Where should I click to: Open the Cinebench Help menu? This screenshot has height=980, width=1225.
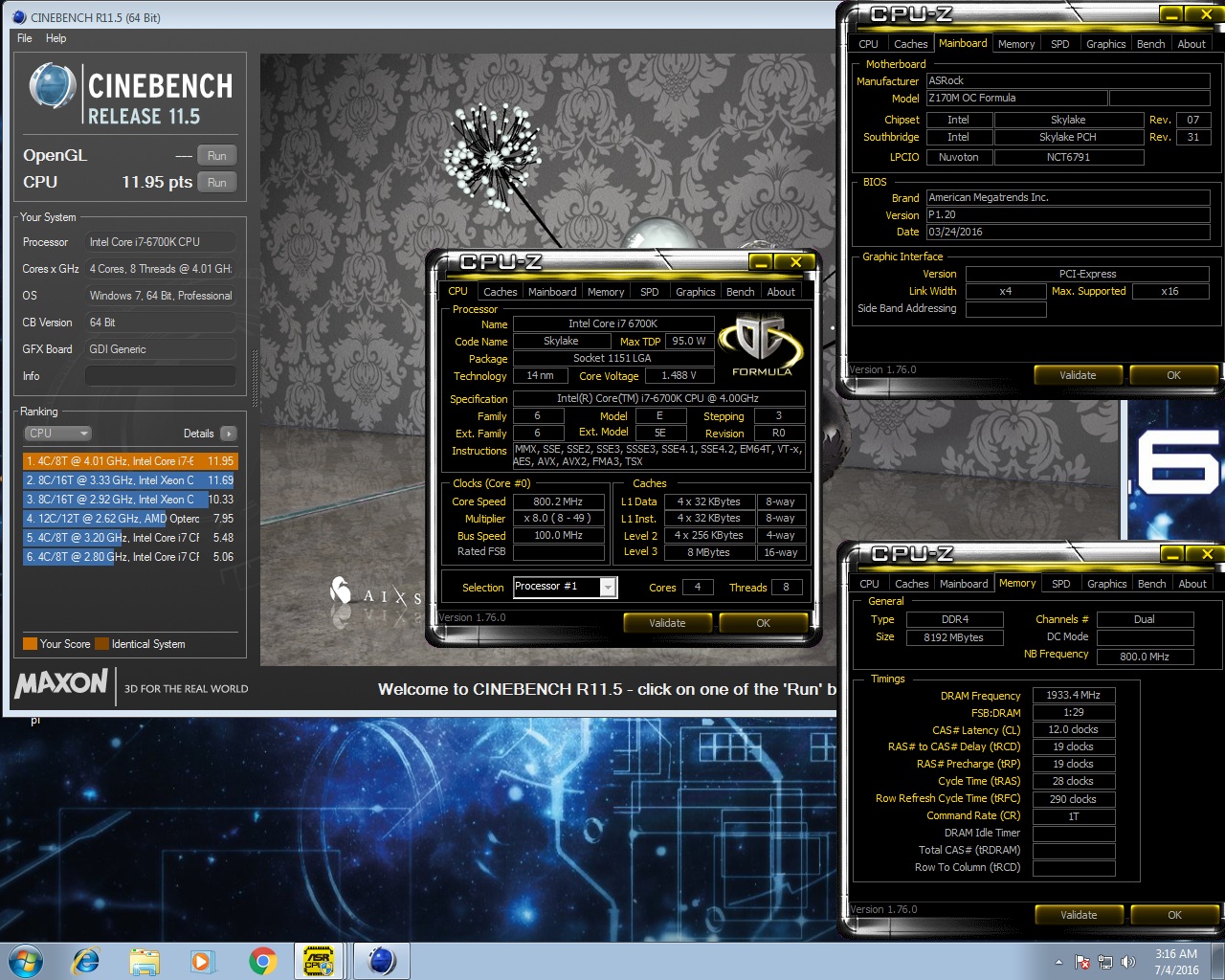coord(56,38)
